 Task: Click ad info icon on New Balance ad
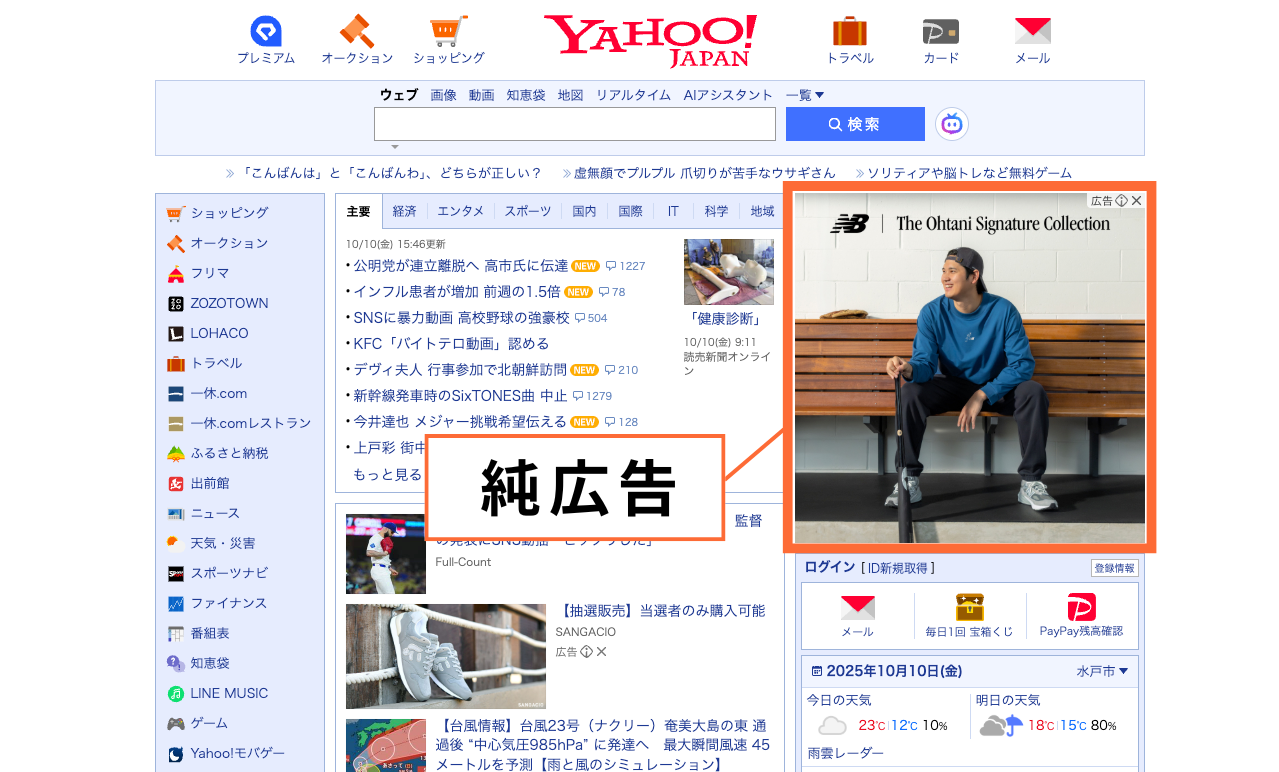pos(1121,200)
